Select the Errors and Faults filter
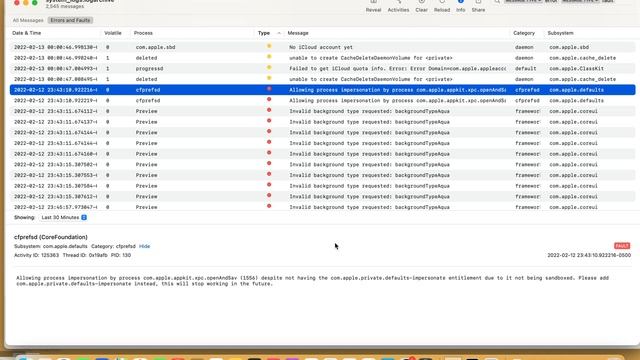 70,20
